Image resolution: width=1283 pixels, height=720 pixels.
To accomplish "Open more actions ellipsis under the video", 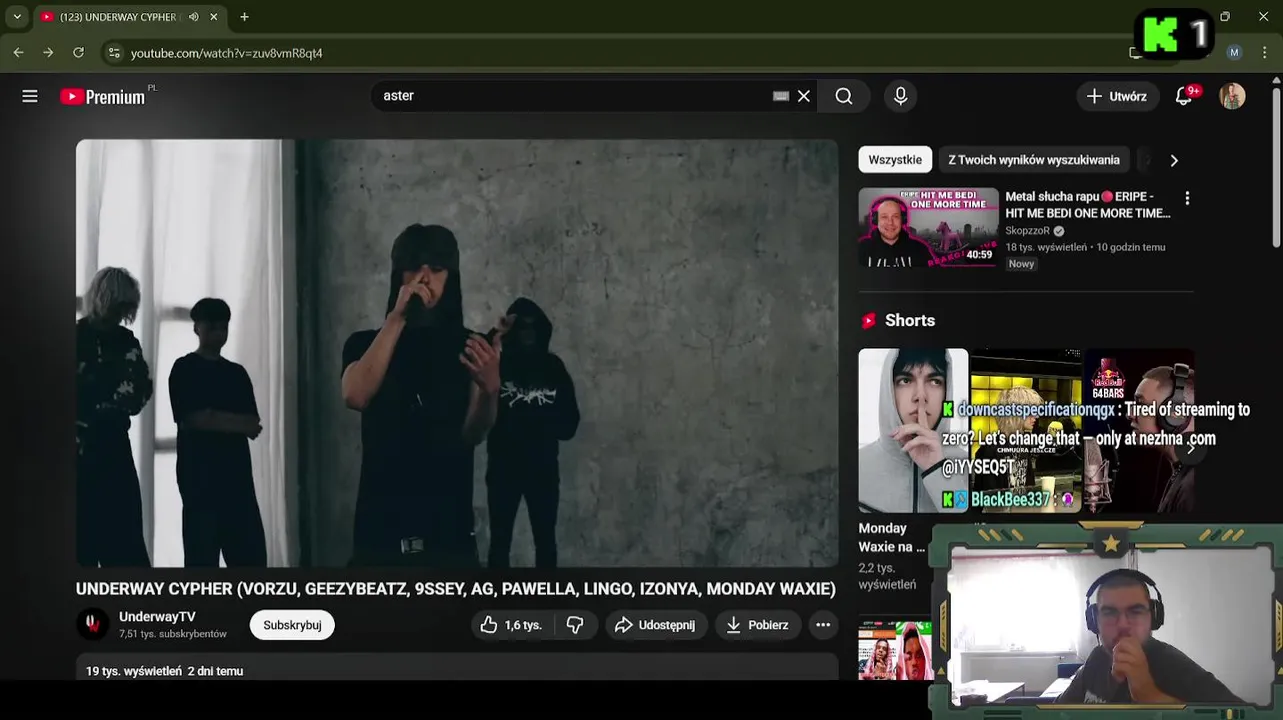I will click(x=823, y=625).
